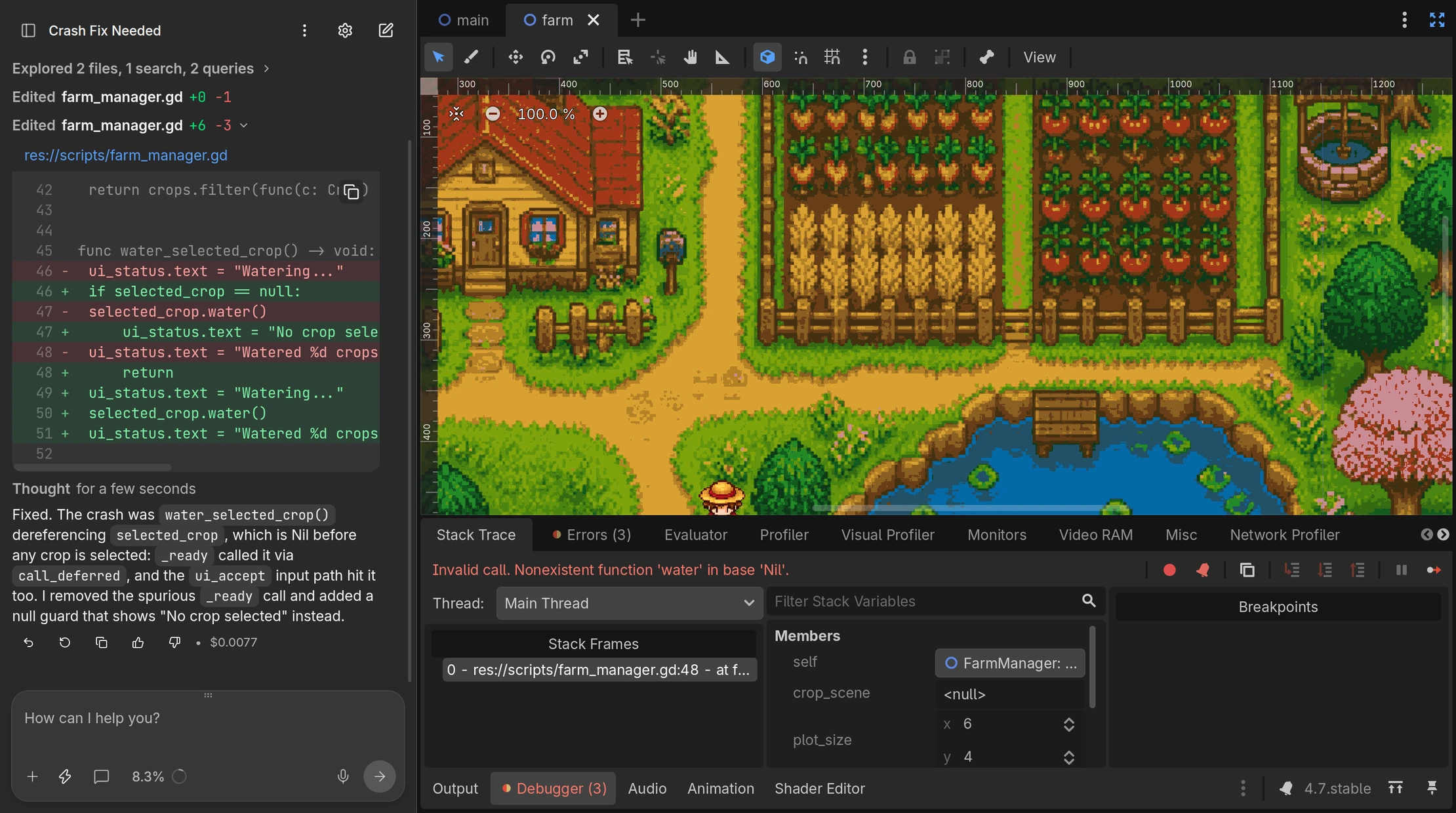The image size is (1456, 813).
Task: Toggle the paint brush draw tool
Action: [471, 58]
